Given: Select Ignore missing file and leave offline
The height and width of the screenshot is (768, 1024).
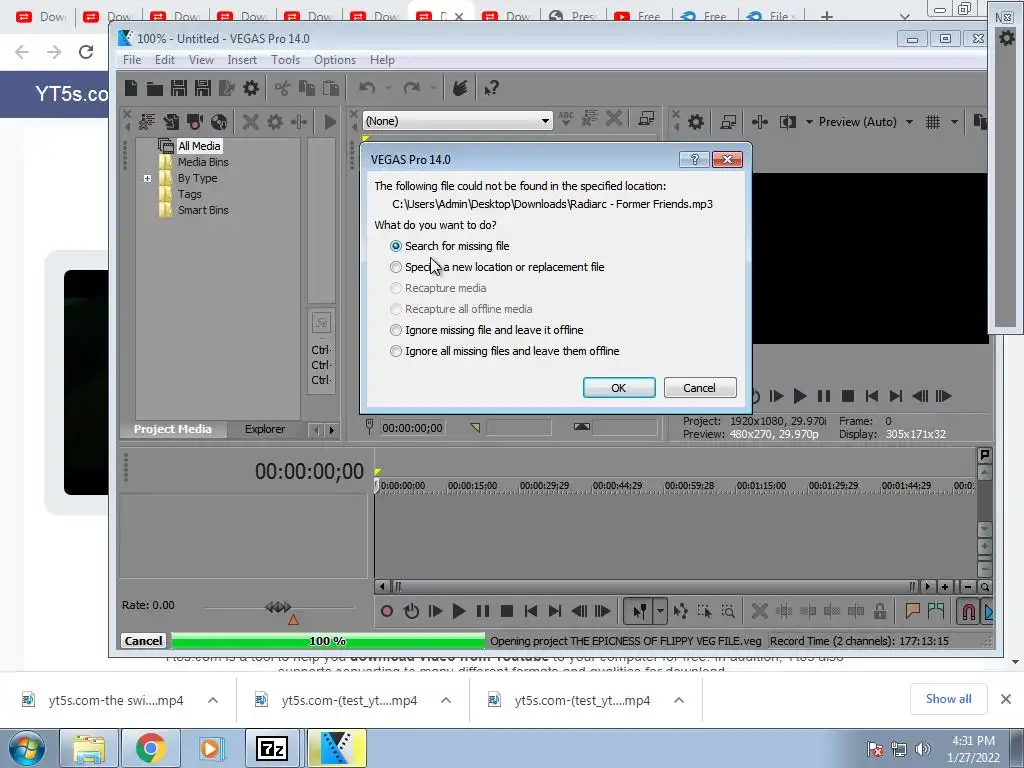Looking at the screenshot, I should [396, 330].
